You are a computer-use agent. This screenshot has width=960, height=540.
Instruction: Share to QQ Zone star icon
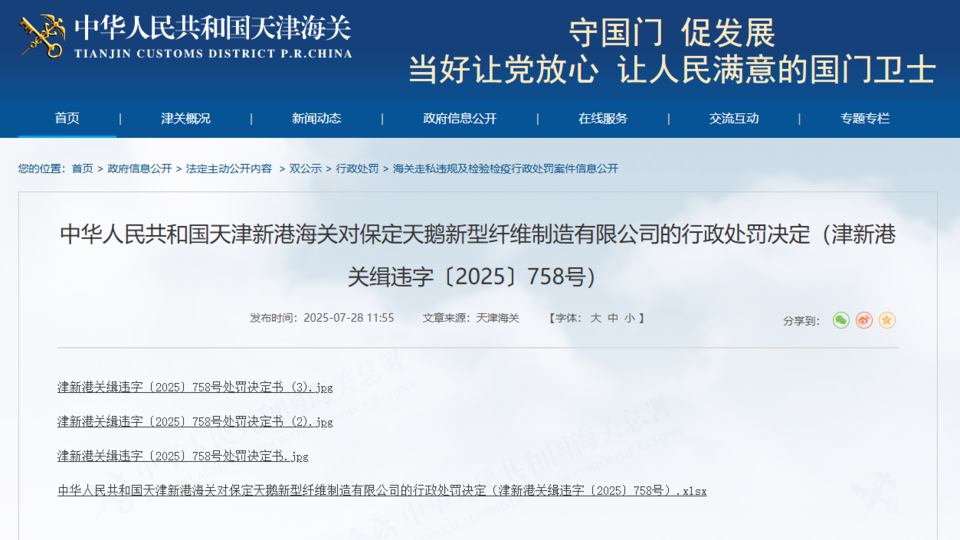pos(887,320)
